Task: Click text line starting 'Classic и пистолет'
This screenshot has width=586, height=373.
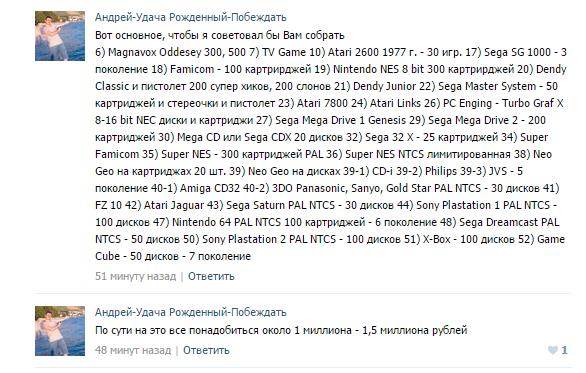Action: click(x=326, y=86)
